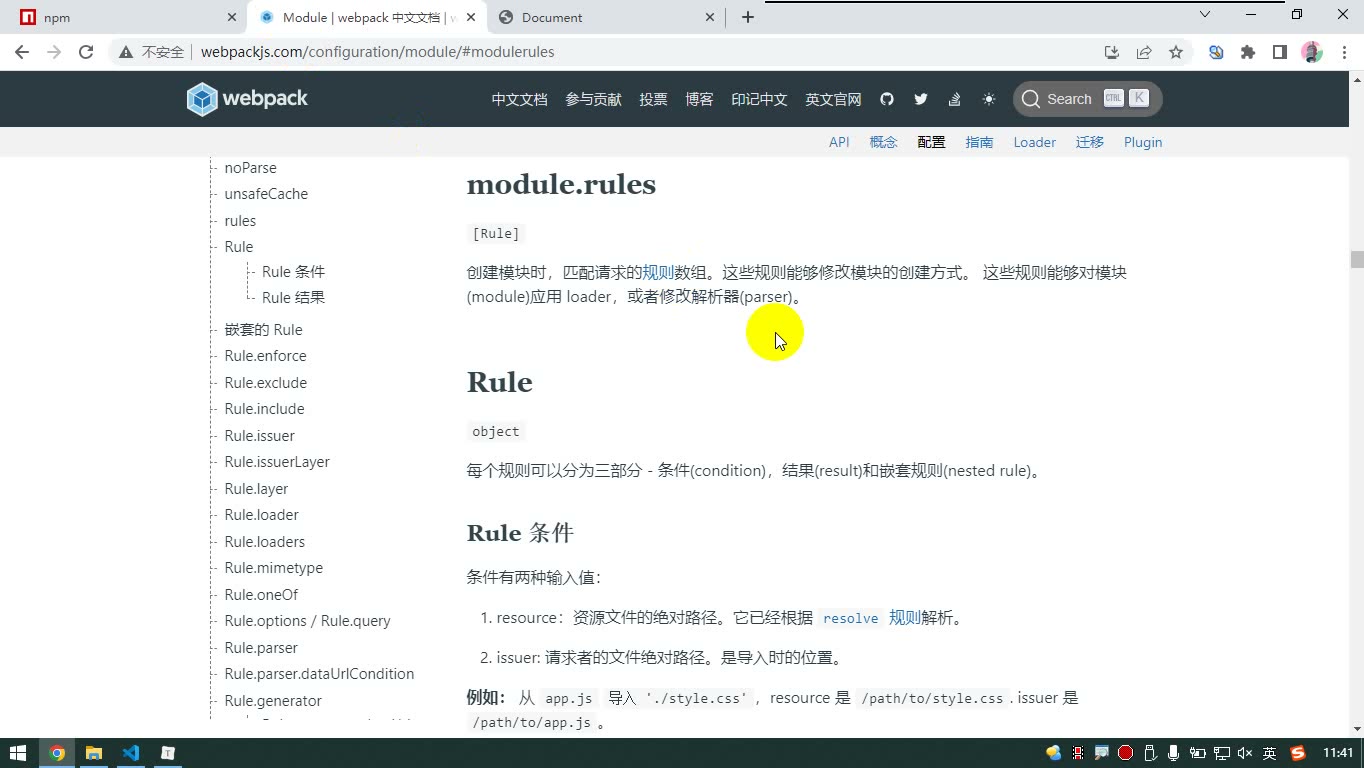Open Windows Start menu
Screen dimensions: 1364x768
(18, 753)
